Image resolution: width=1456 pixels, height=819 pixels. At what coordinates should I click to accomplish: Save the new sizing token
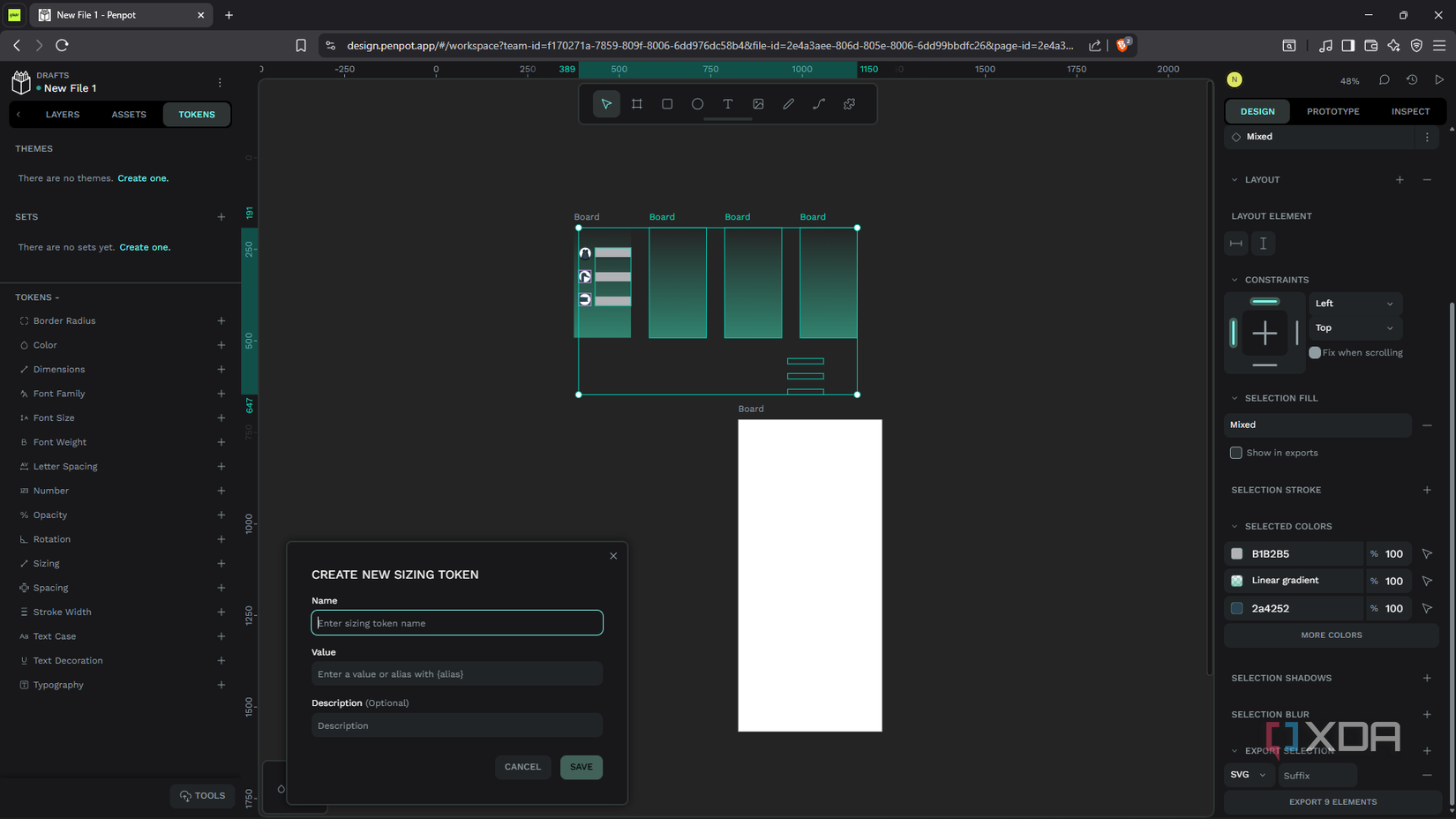(582, 767)
